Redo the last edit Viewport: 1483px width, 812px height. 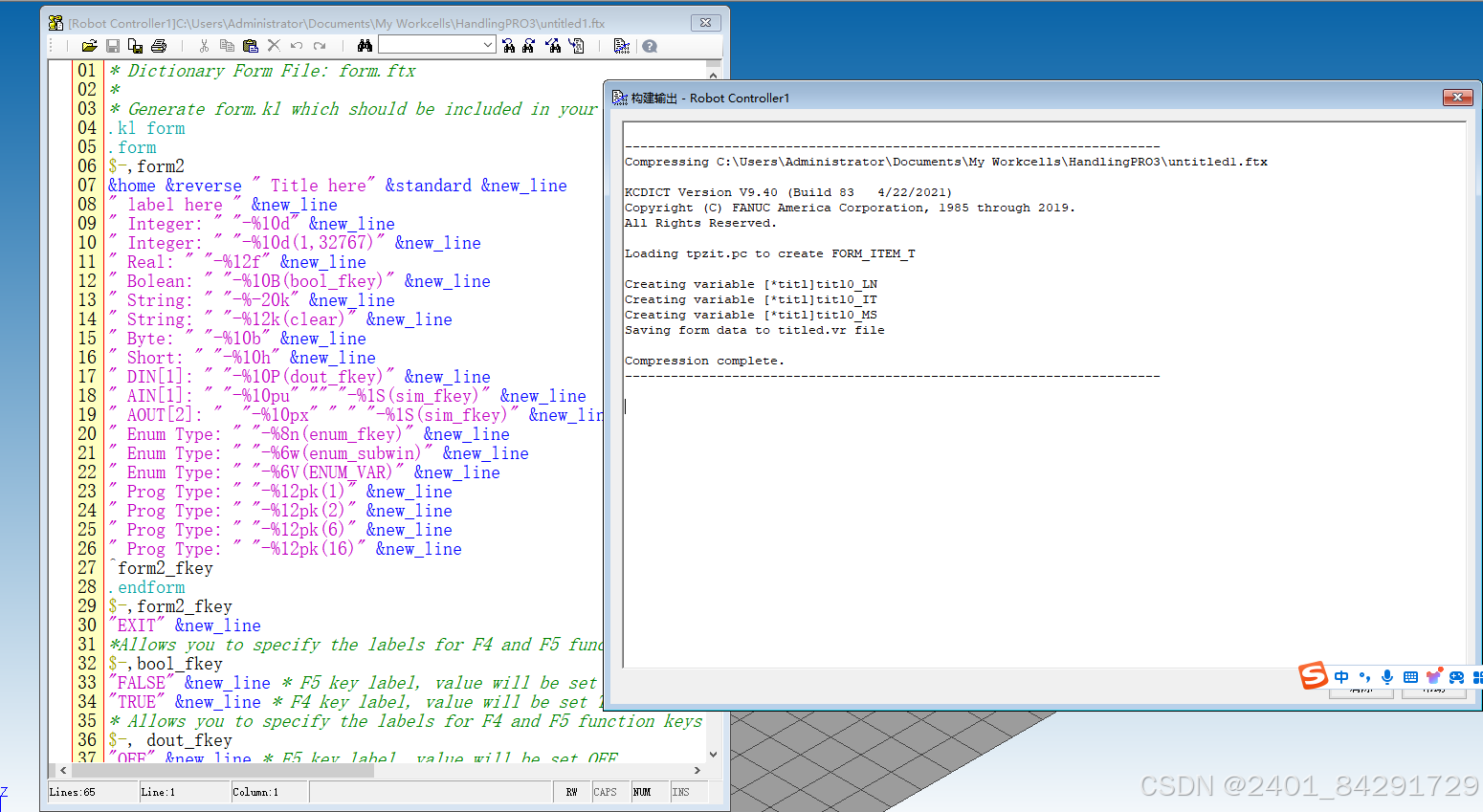coord(320,46)
